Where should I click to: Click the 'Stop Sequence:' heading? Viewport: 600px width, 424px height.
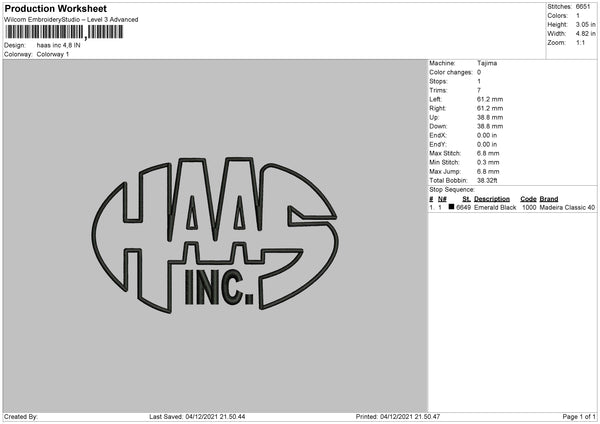(452, 190)
